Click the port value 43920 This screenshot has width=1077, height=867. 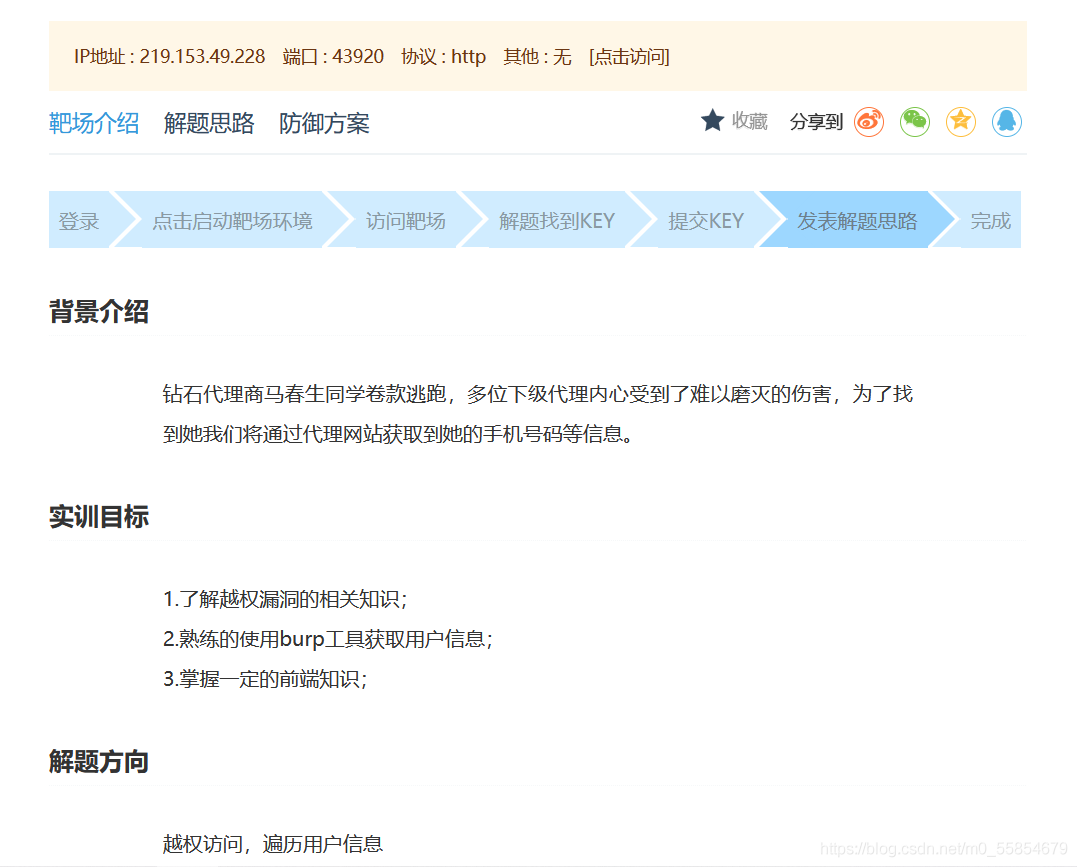coord(358,56)
